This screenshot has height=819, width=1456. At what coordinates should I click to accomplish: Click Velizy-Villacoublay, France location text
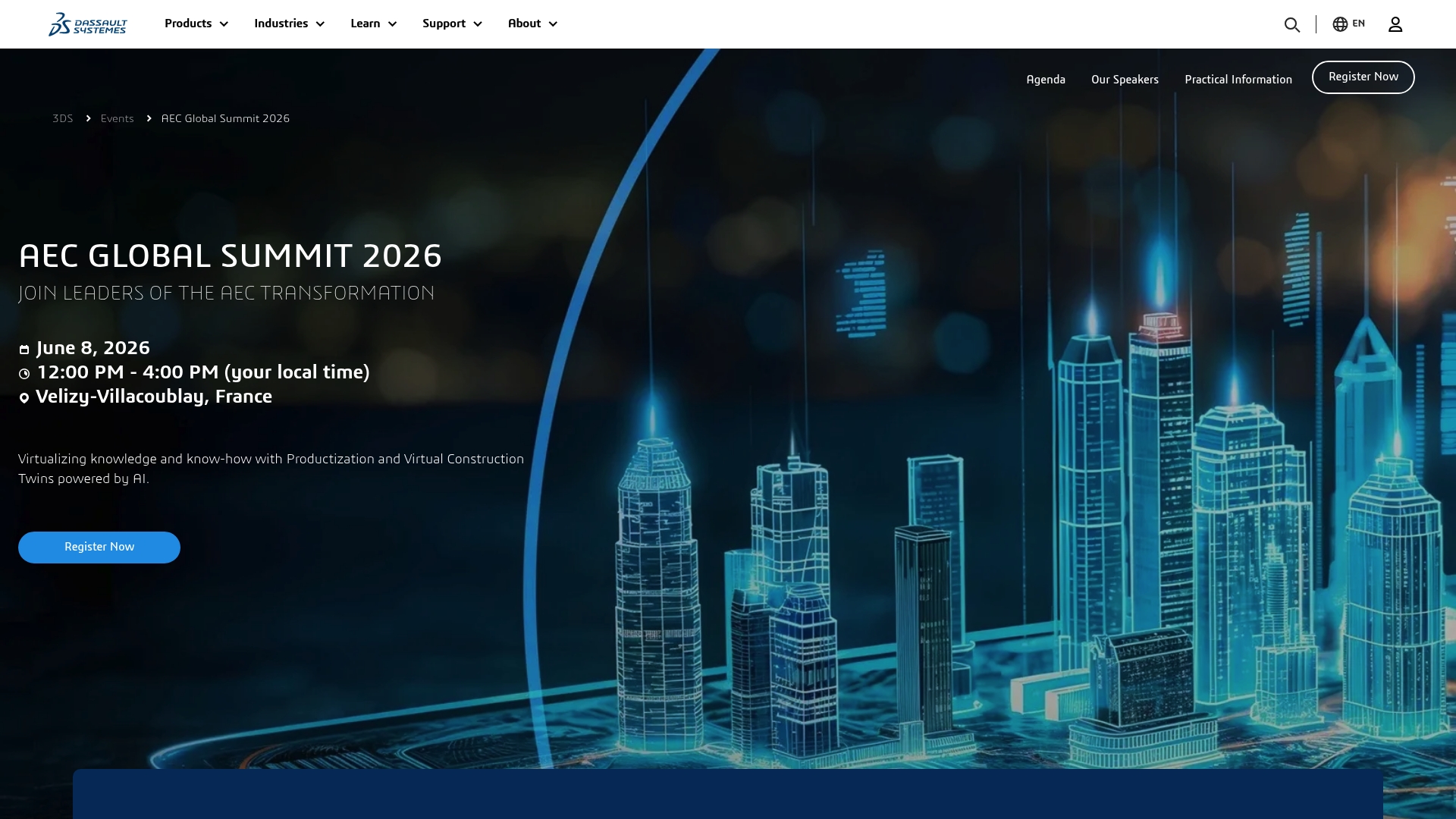click(x=154, y=397)
